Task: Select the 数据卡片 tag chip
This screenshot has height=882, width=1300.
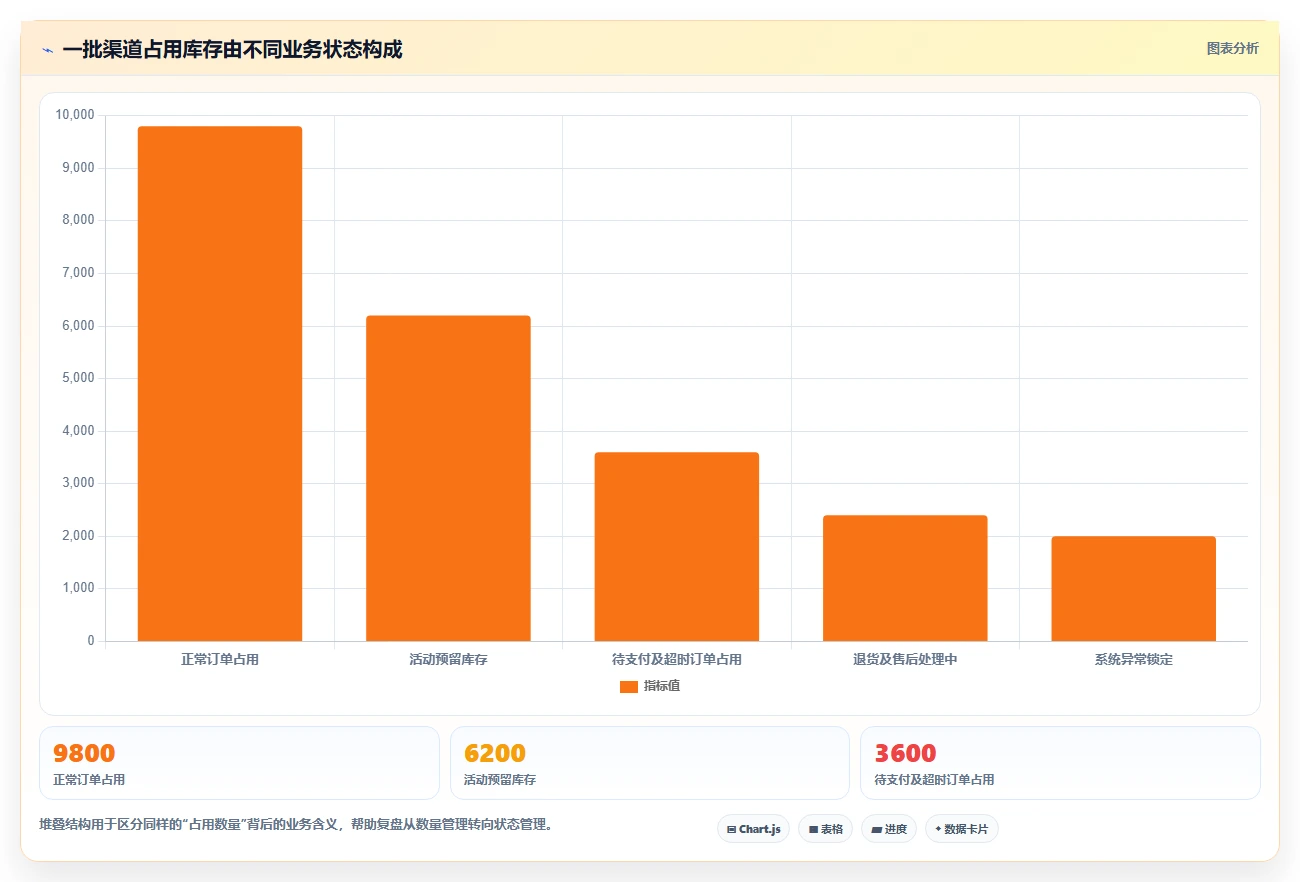Action: 962,829
